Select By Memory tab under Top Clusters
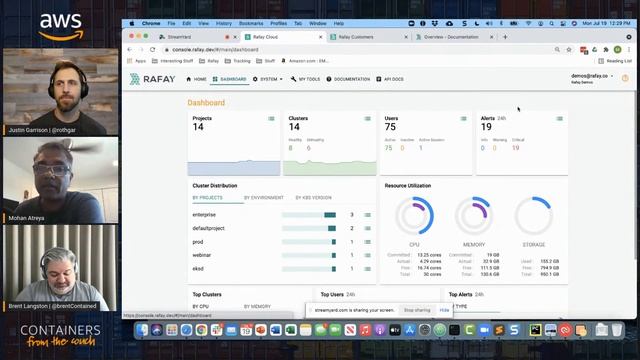Screen dimensions: 640x360 [x=257, y=306]
